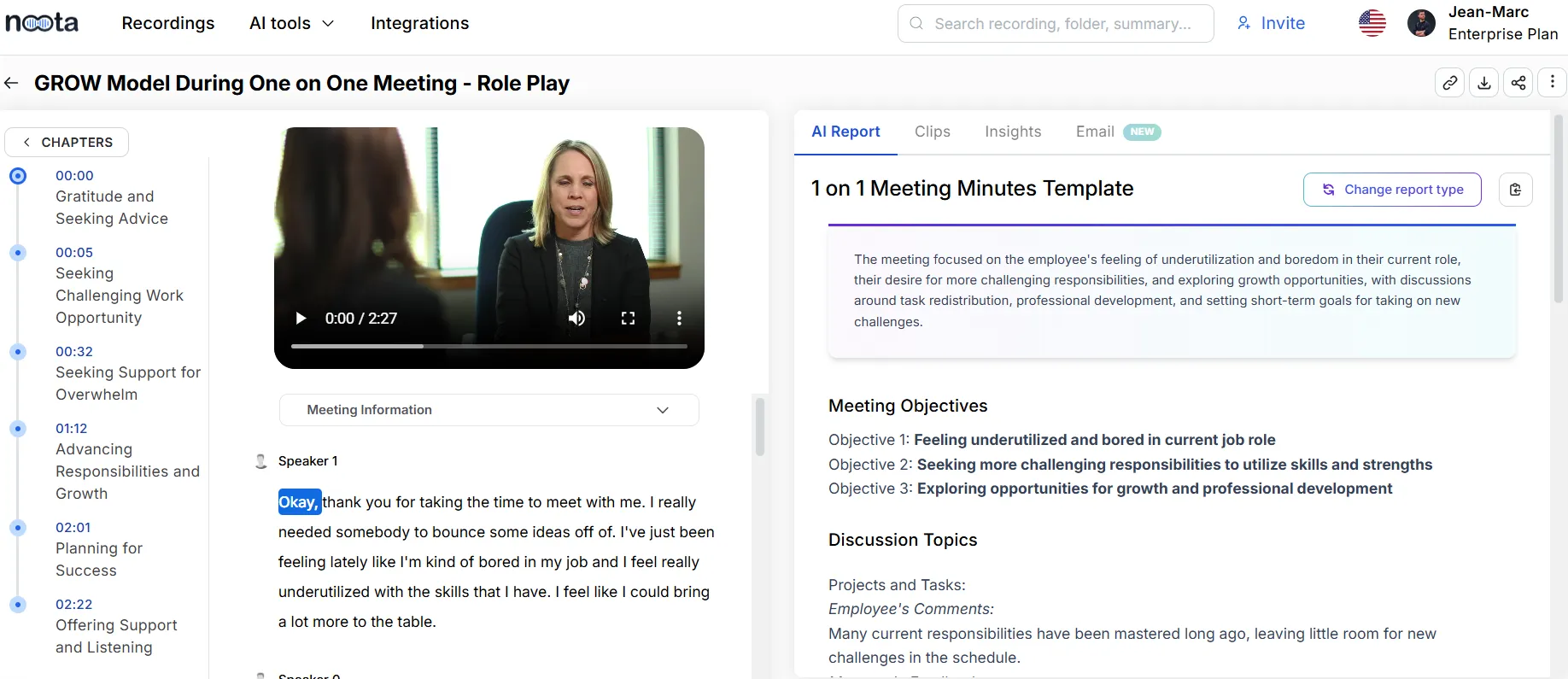Image resolution: width=1568 pixels, height=679 pixels.
Task: Click the Invite button
Action: point(1271,24)
